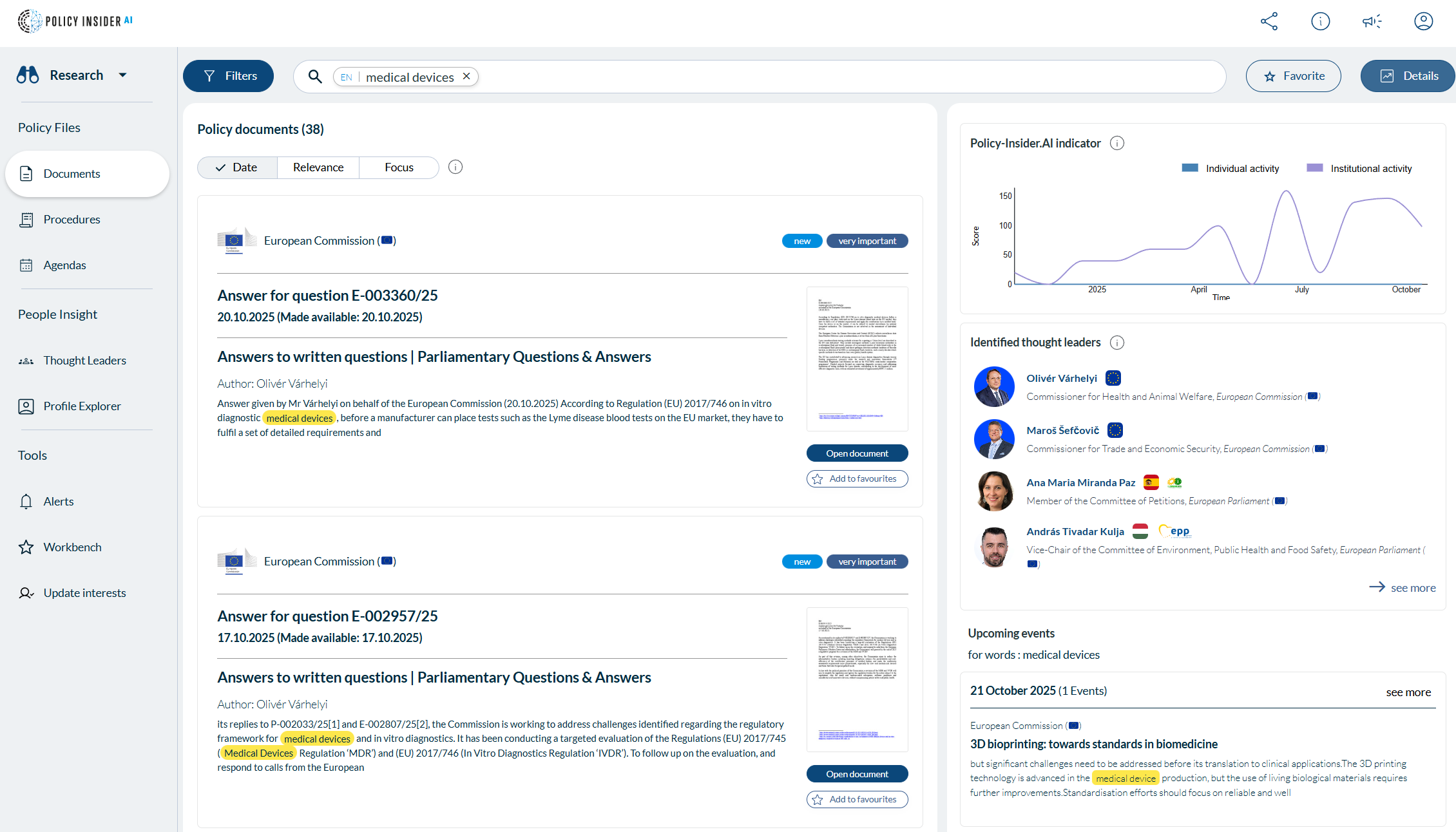Sort documents by Date
Viewport: 1456px width, 832px height.
point(237,167)
